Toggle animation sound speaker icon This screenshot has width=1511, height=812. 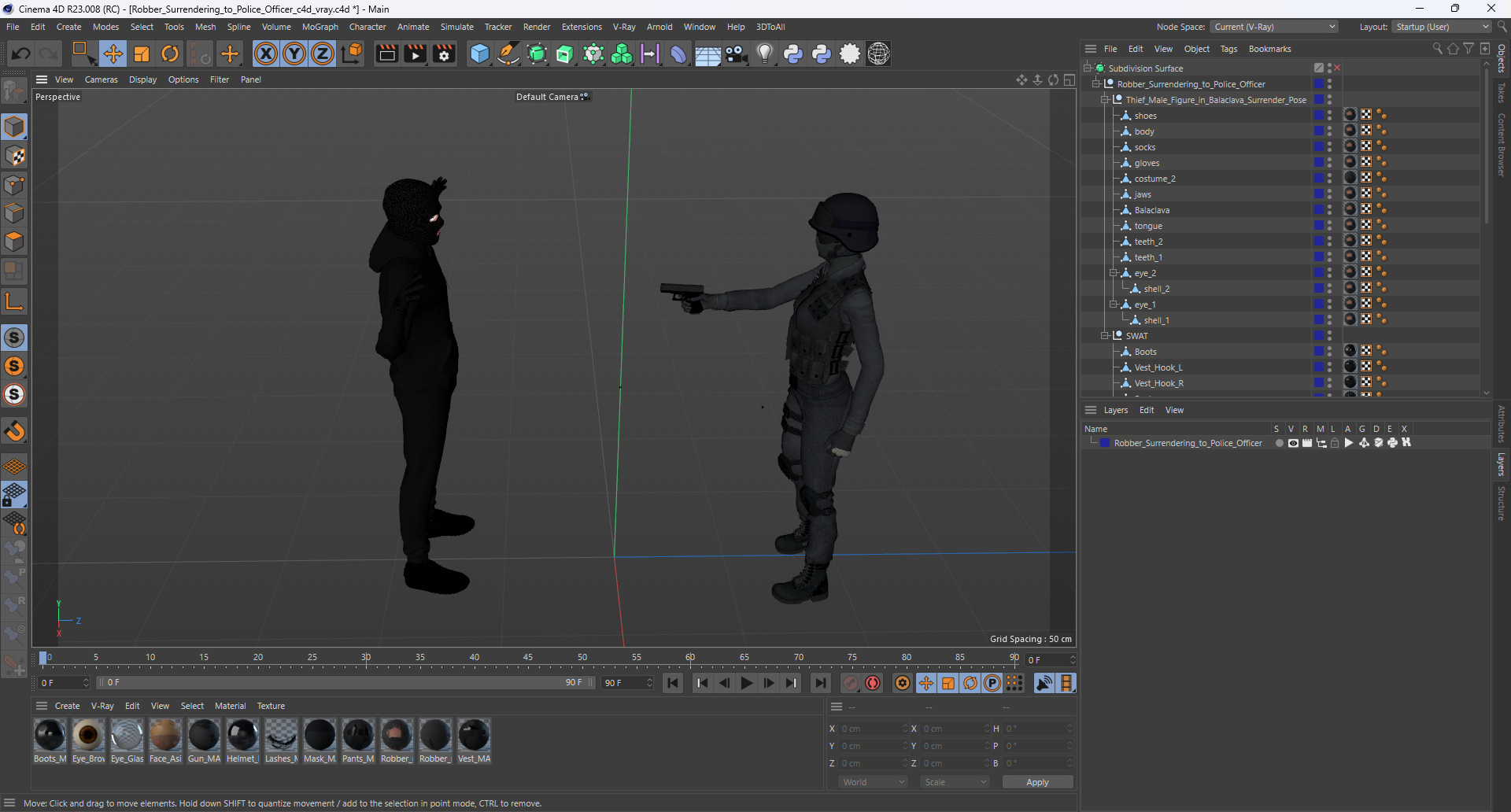[x=1044, y=683]
